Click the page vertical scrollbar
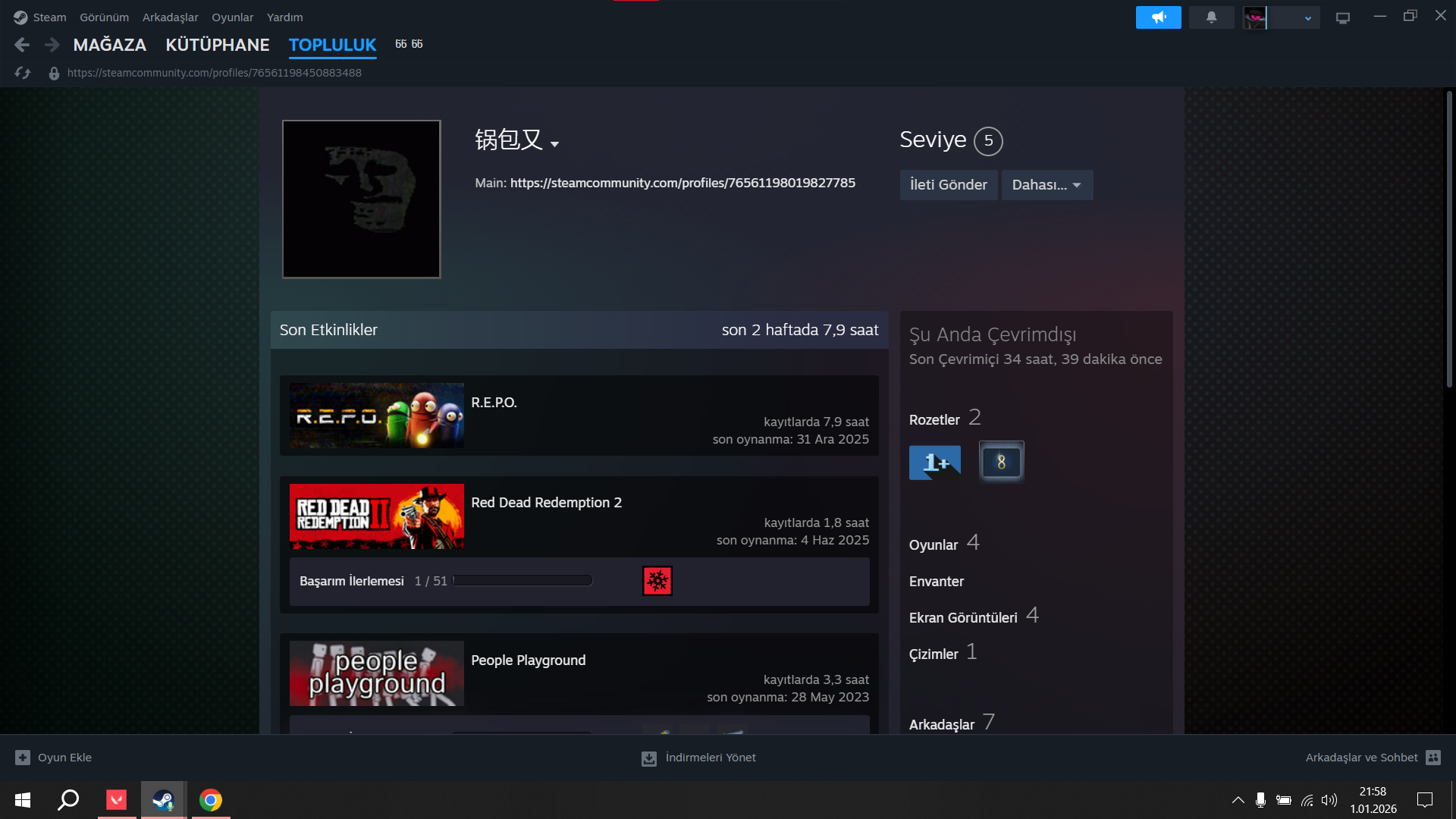The width and height of the screenshot is (1456, 819). pyautogui.click(x=1448, y=239)
